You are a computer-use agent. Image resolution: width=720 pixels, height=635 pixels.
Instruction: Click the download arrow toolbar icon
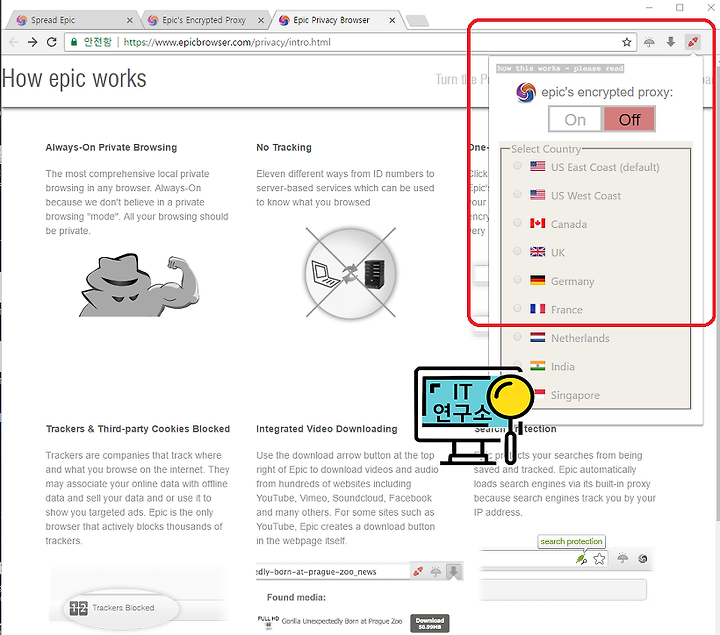tap(671, 42)
